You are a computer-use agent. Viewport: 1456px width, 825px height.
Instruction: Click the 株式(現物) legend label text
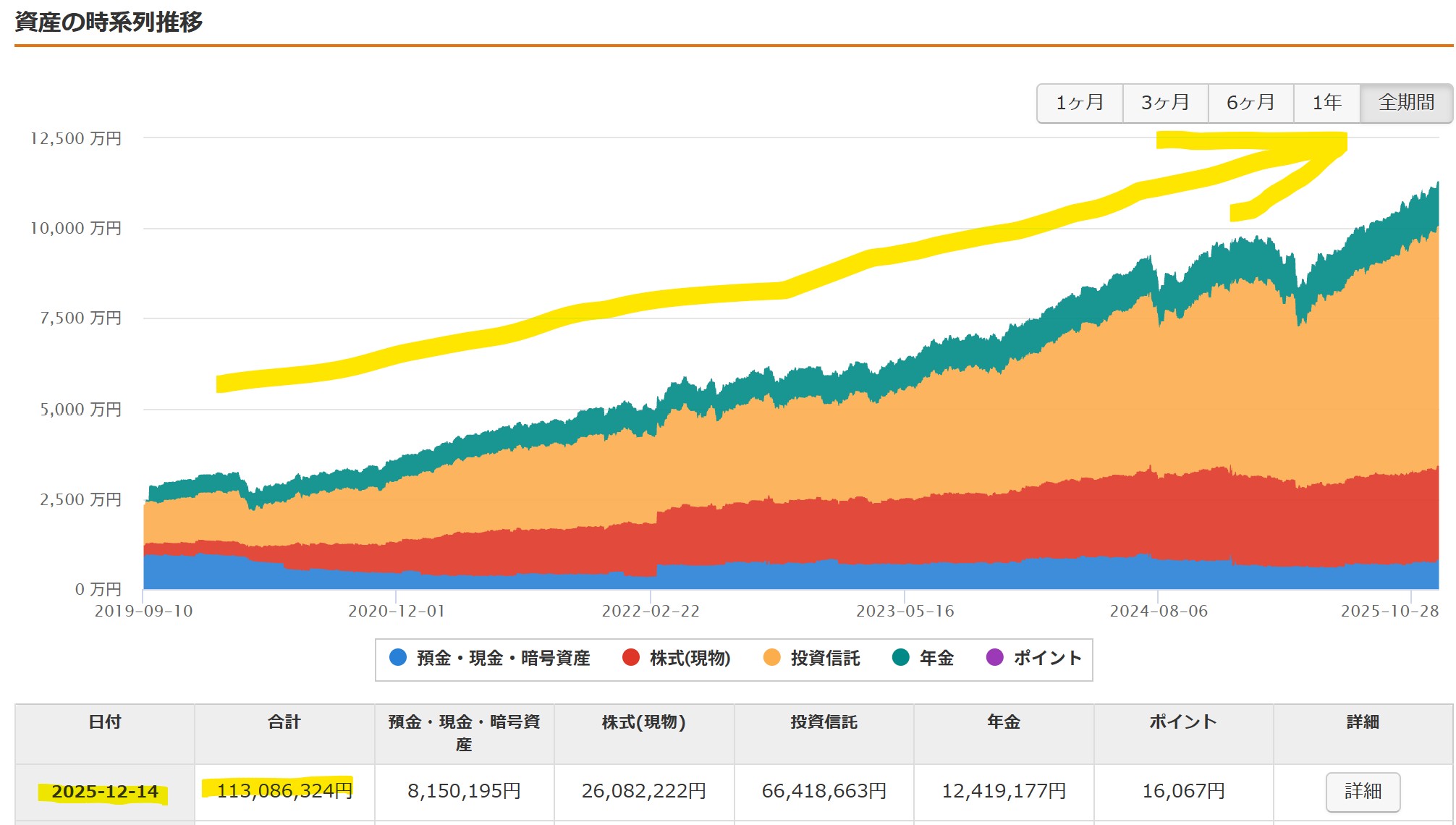tap(690, 658)
